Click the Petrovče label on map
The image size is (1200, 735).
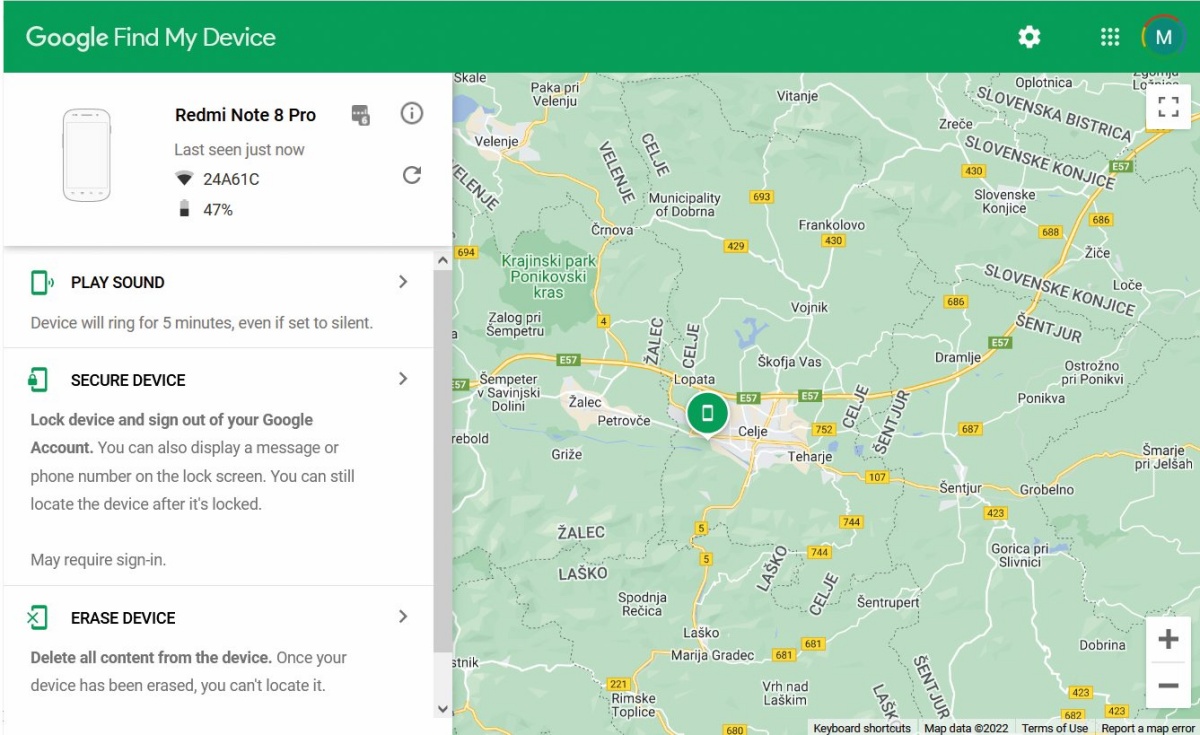pyautogui.click(x=624, y=421)
